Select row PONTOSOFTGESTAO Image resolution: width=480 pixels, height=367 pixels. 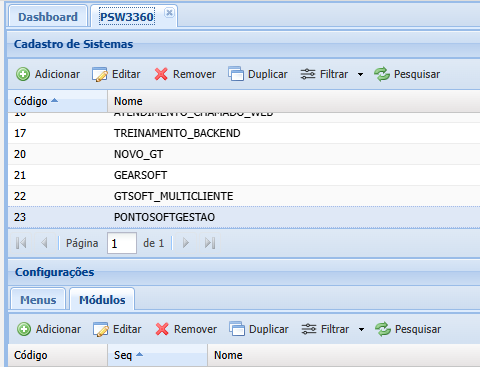point(244,217)
